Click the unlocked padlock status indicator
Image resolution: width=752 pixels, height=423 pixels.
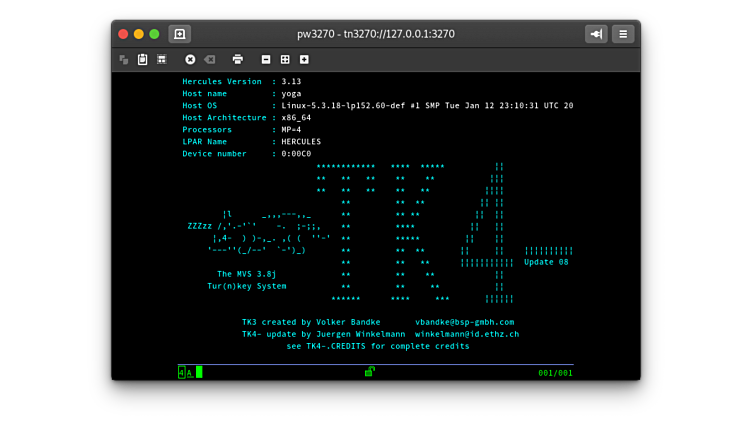tap(370, 371)
